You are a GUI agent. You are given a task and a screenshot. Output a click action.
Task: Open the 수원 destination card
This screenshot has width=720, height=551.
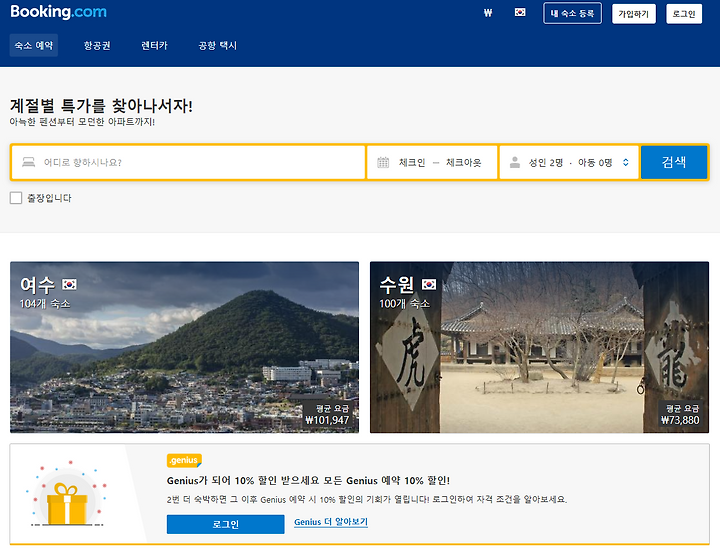(x=540, y=347)
